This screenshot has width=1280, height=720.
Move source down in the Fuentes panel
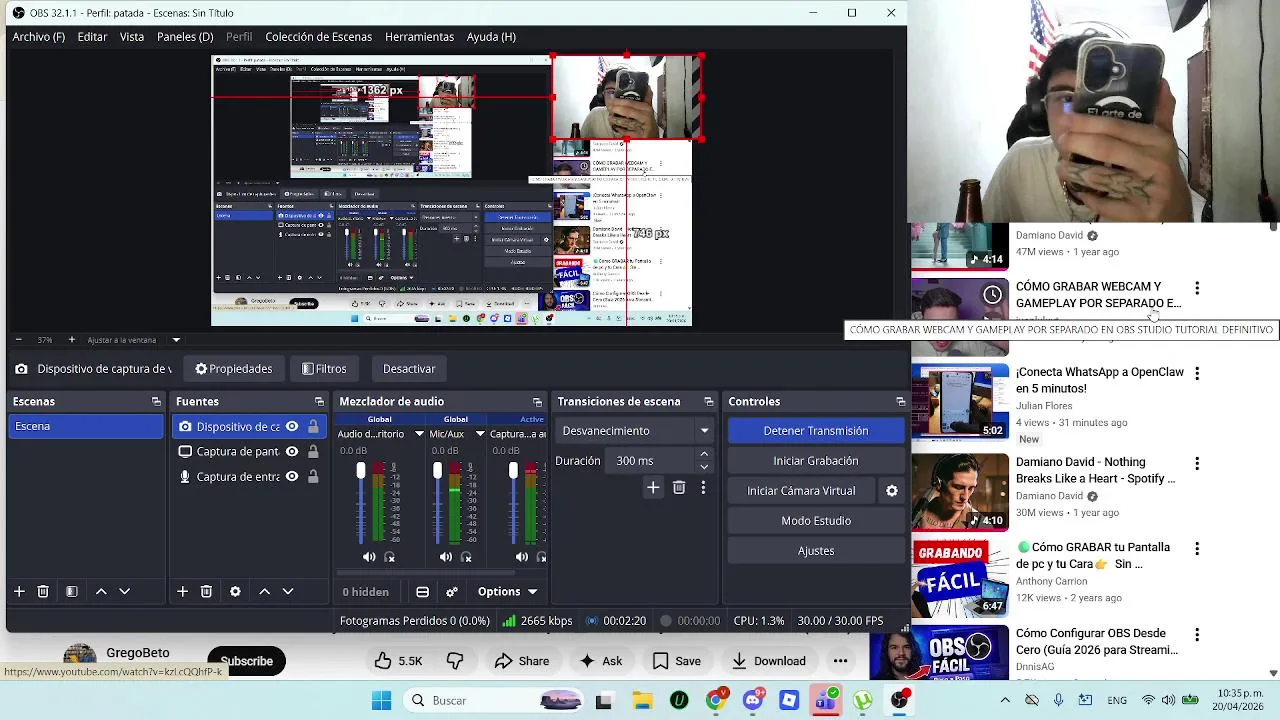coord(288,591)
